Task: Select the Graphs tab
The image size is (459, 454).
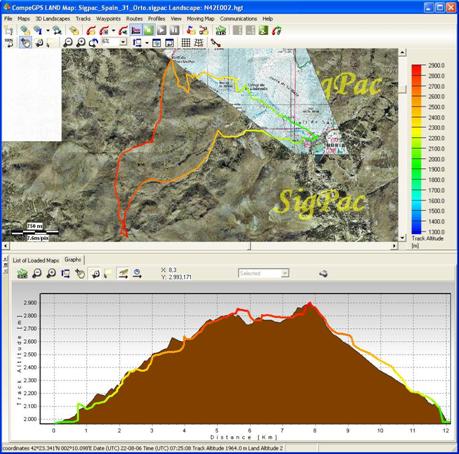Action: point(73,260)
